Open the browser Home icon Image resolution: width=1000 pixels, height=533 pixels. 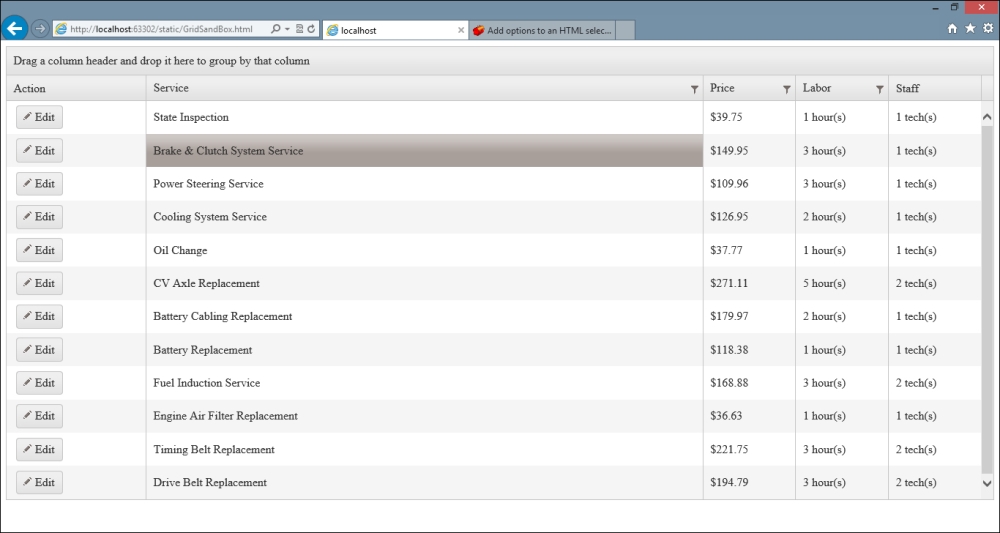point(952,28)
